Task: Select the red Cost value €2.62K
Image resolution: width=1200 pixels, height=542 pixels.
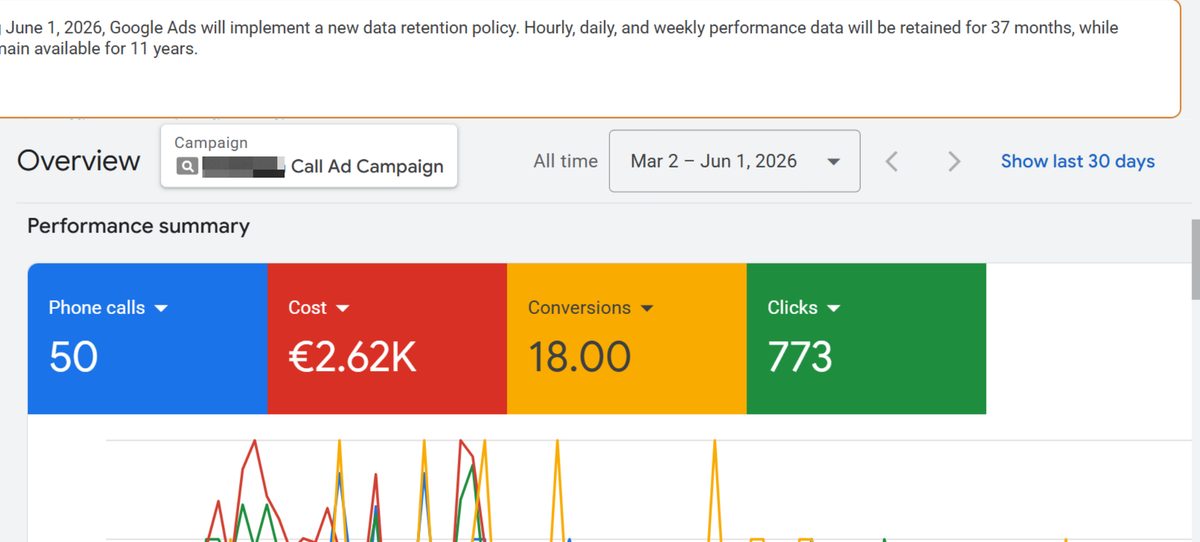Action: pos(352,357)
